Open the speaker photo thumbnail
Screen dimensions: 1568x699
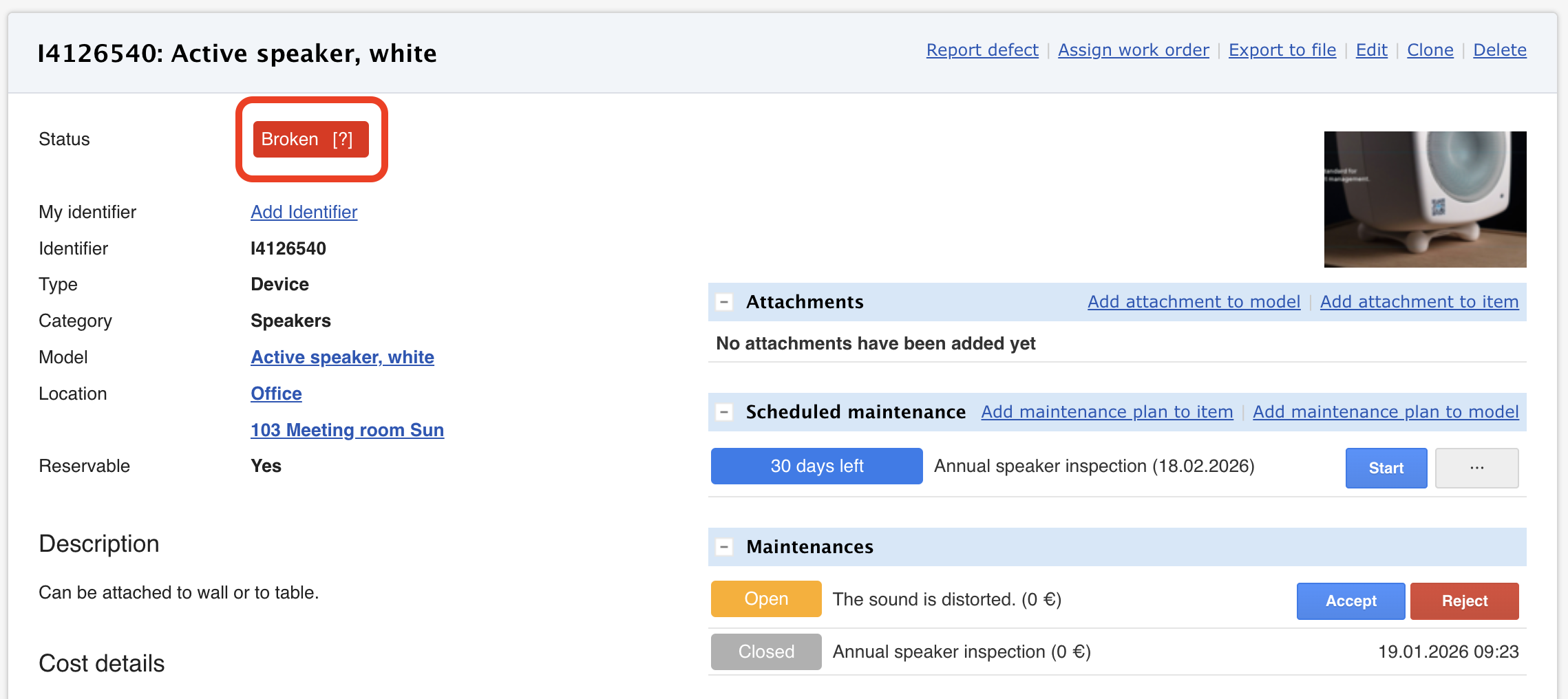click(x=1426, y=200)
